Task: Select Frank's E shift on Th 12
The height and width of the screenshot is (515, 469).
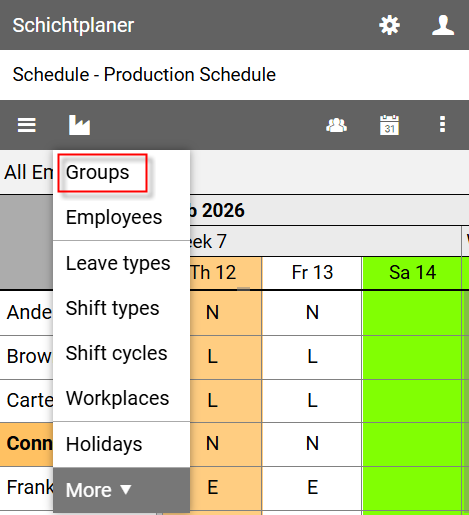Action: tap(226, 488)
